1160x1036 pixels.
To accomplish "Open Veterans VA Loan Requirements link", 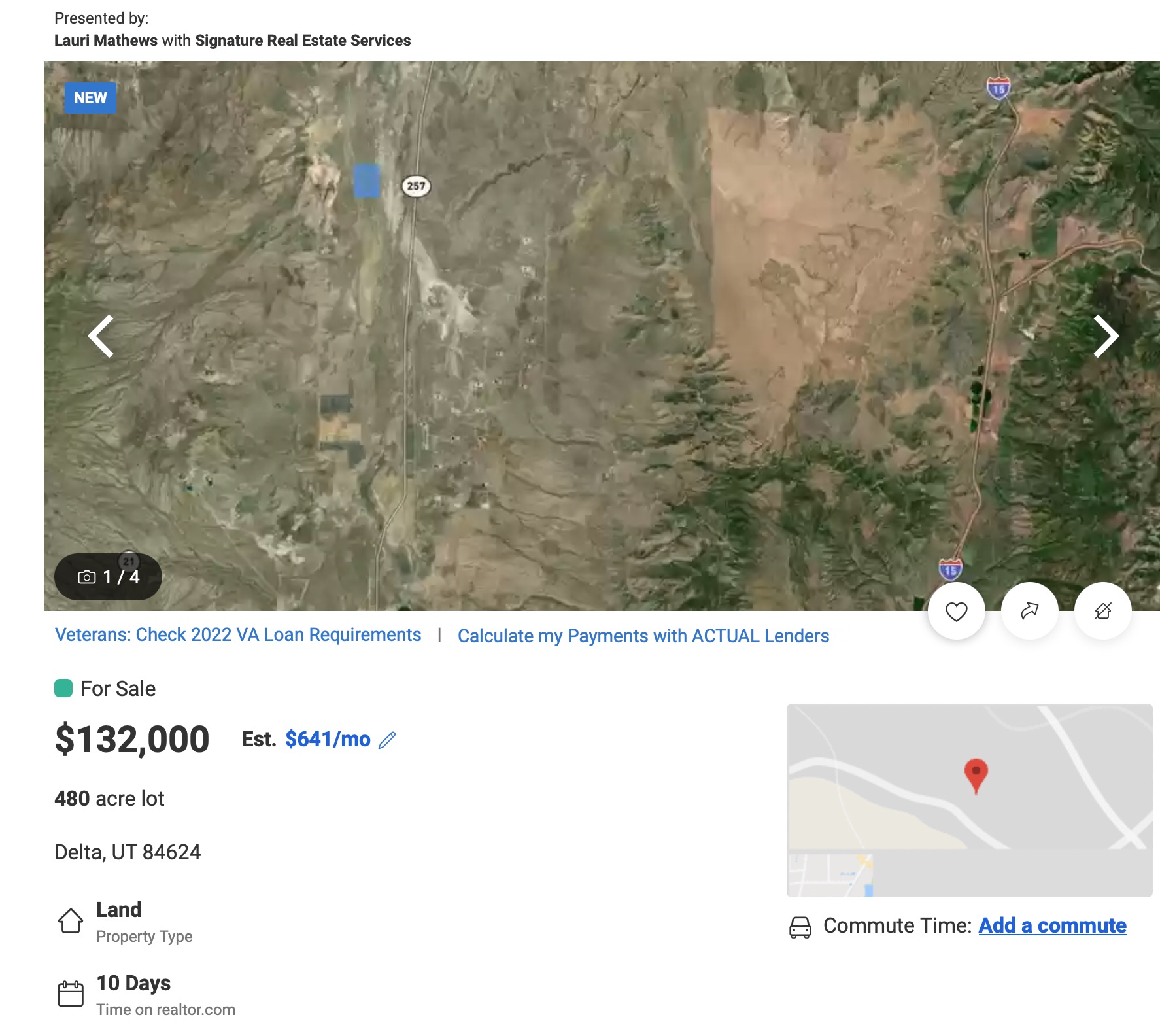I will (238, 635).
